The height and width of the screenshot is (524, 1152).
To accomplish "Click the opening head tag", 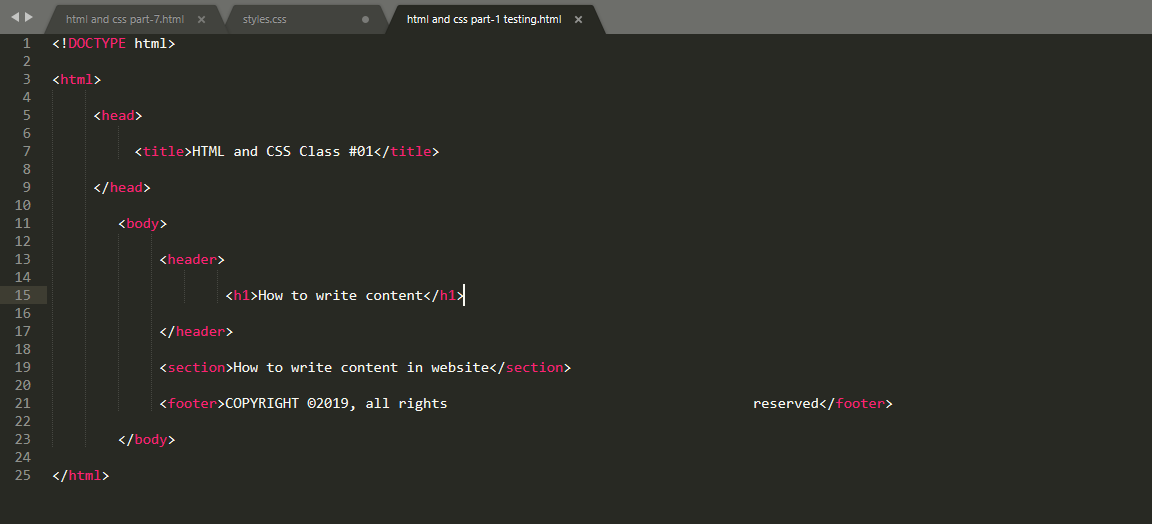I will point(118,115).
